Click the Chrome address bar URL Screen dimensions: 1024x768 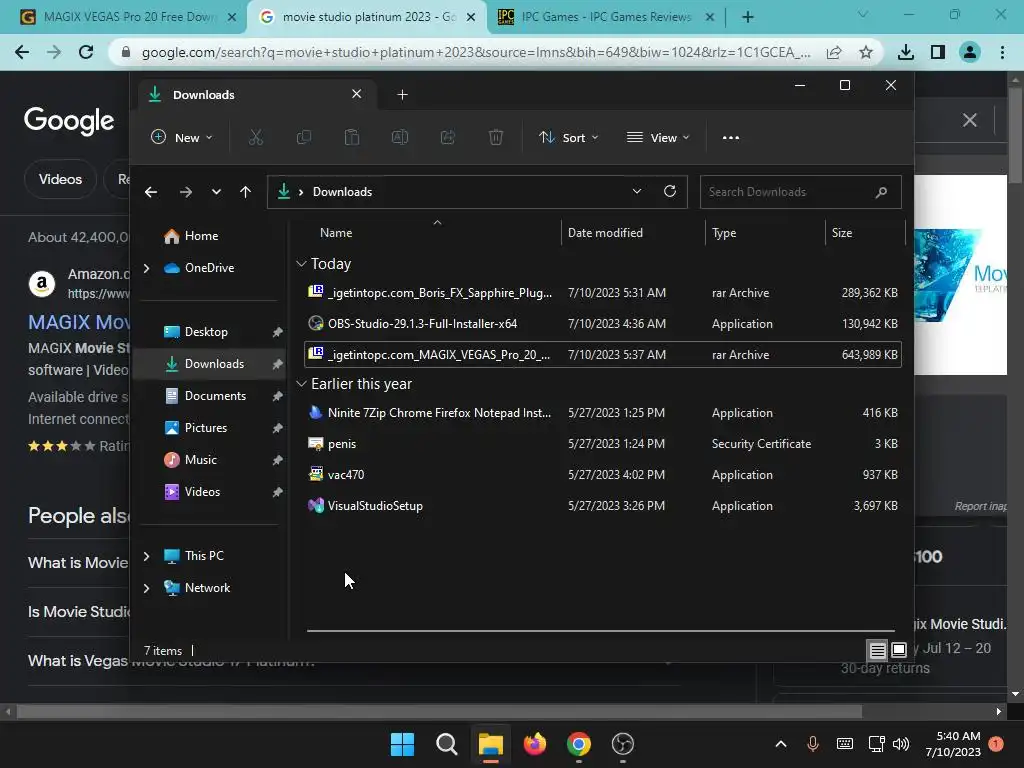(476, 52)
